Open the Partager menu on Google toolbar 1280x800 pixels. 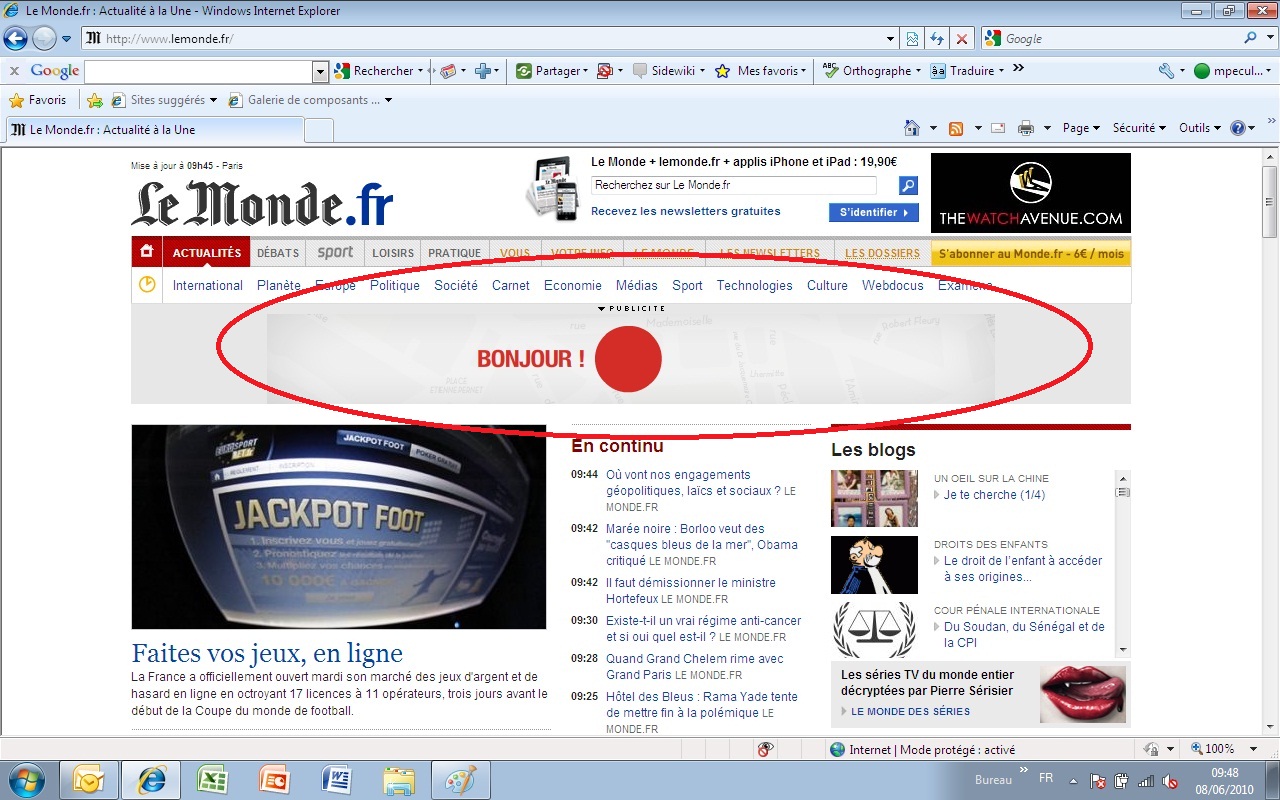pyautogui.click(x=551, y=71)
